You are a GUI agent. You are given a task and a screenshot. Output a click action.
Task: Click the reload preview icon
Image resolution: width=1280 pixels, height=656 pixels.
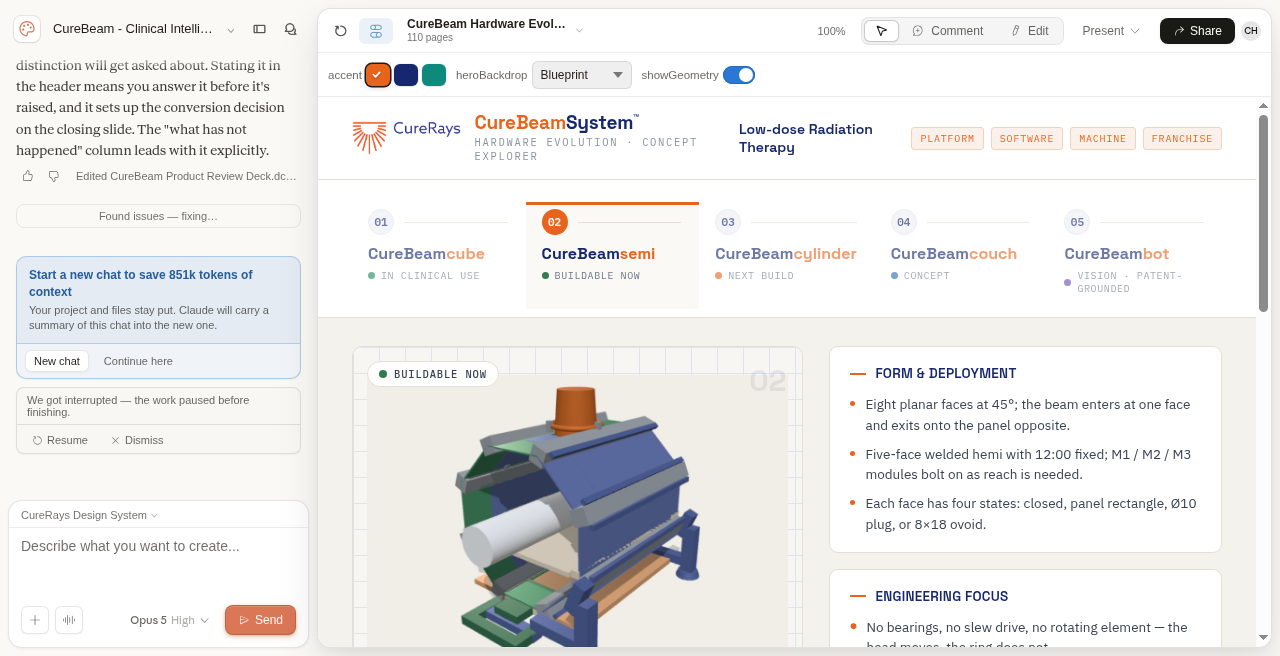click(x=340, y=31)
